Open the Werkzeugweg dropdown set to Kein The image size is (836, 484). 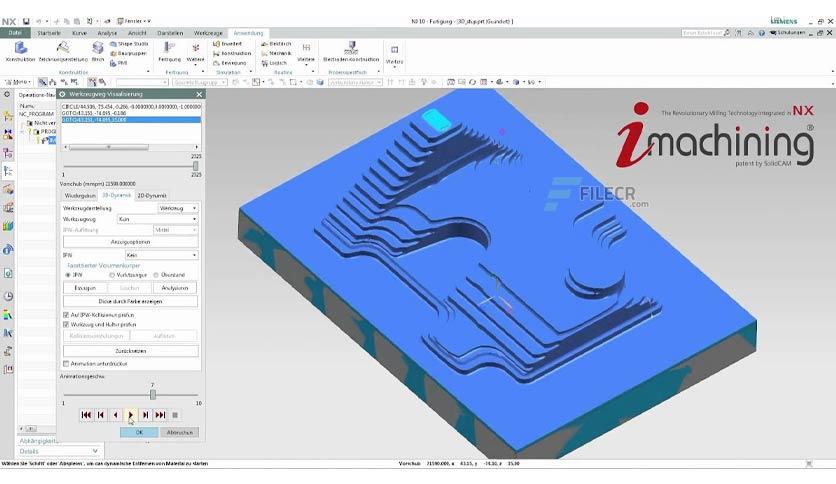coord(157,219)
